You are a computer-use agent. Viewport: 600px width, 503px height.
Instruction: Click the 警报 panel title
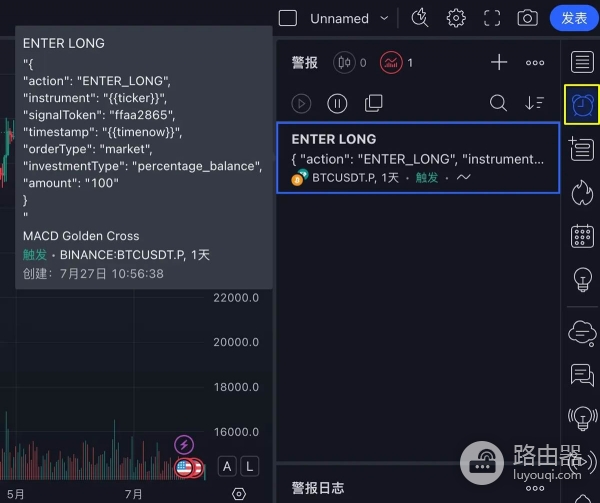305,63
